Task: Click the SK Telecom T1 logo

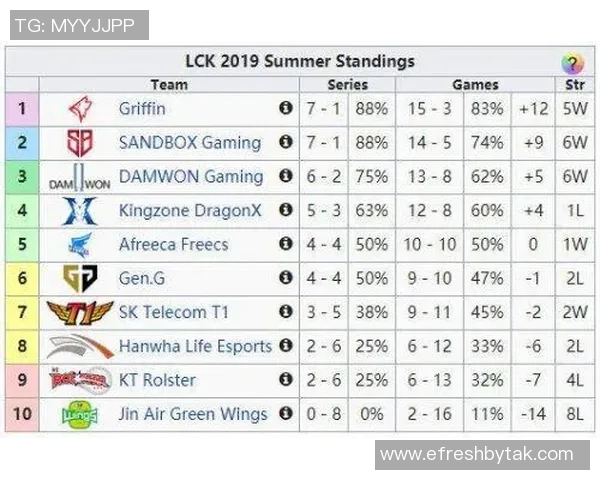Action: (x=79, y=313)
